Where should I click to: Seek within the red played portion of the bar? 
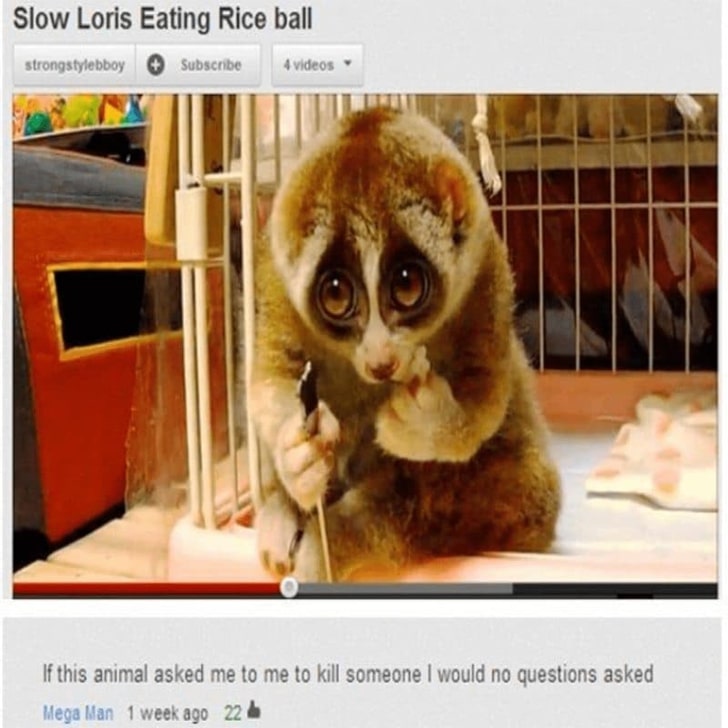click(147, 589)
